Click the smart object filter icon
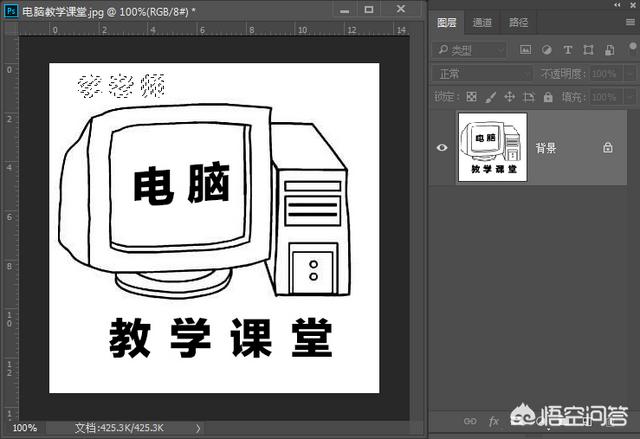The height and width of the screenshot is (439, 640). (x=607, y=50)
